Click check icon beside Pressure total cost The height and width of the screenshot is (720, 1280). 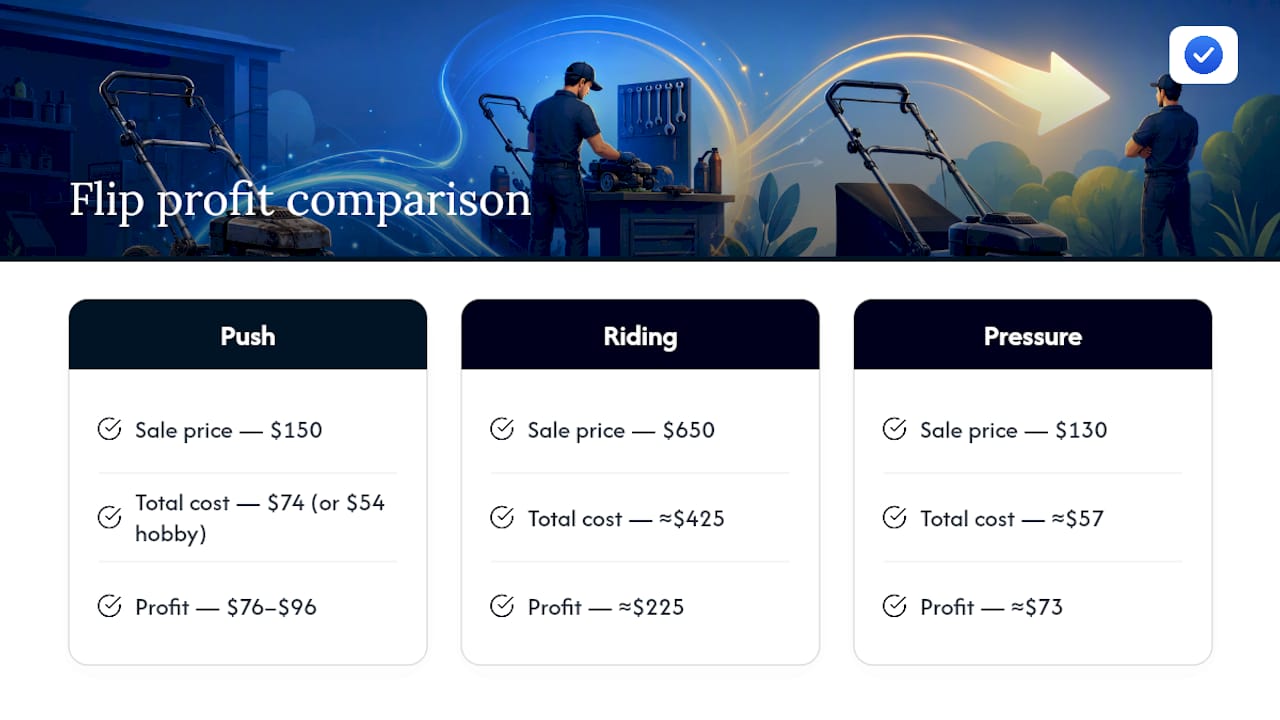click(x=894, y=518)
